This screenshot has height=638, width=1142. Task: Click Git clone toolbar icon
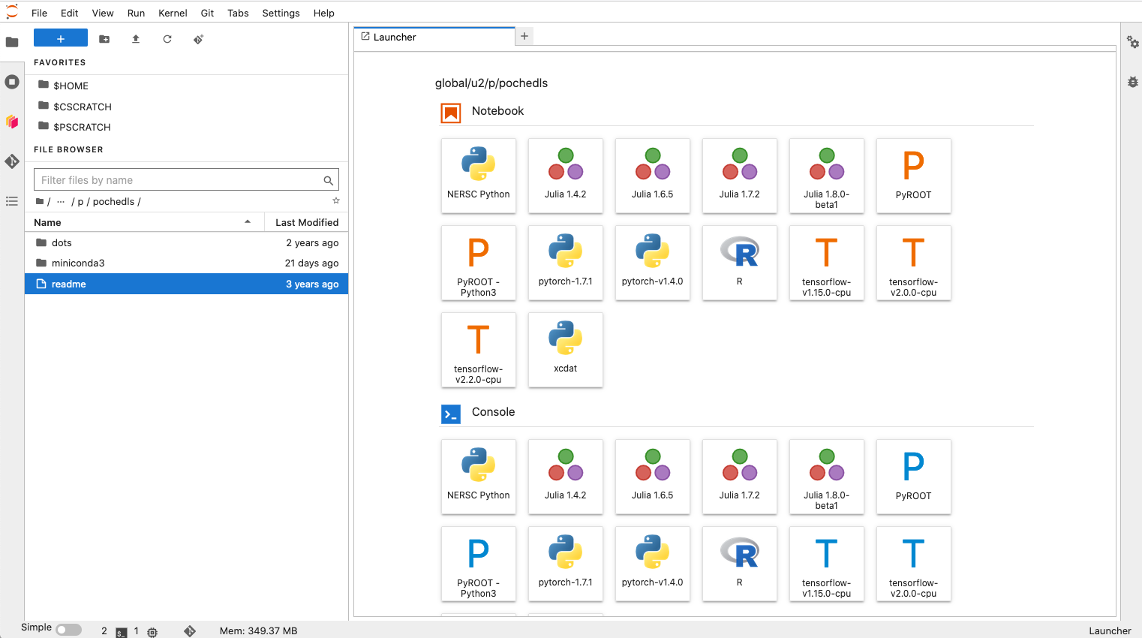pos(198,39)
